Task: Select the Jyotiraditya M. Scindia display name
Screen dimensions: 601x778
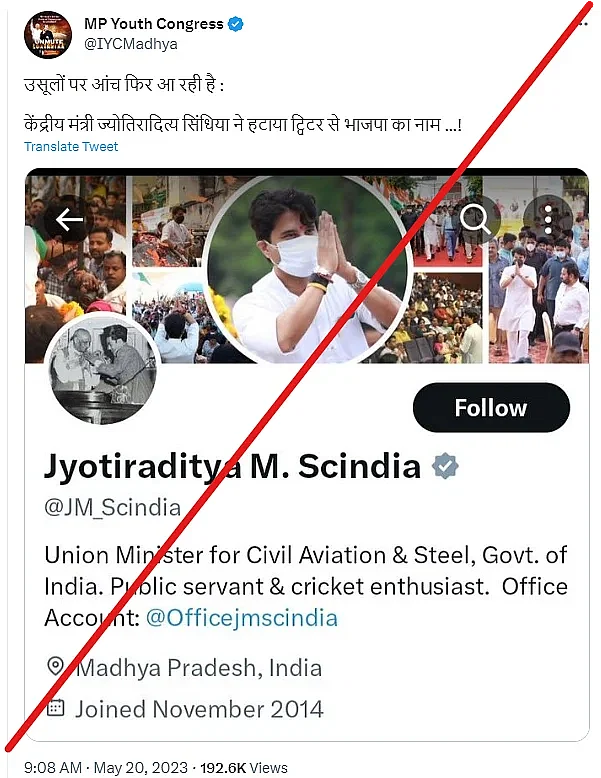Action: point(232,466)
